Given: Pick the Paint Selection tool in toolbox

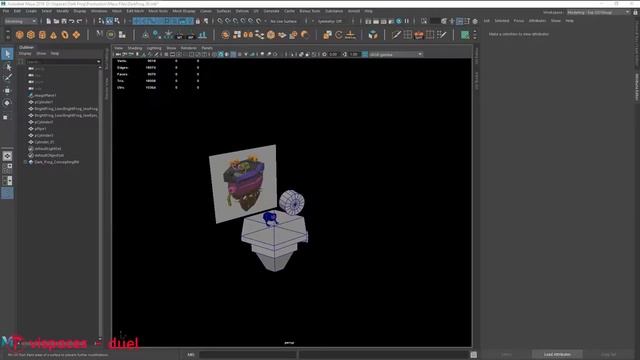Looking at the screenshot, I should pyautogui.click(x=7, y=78).
